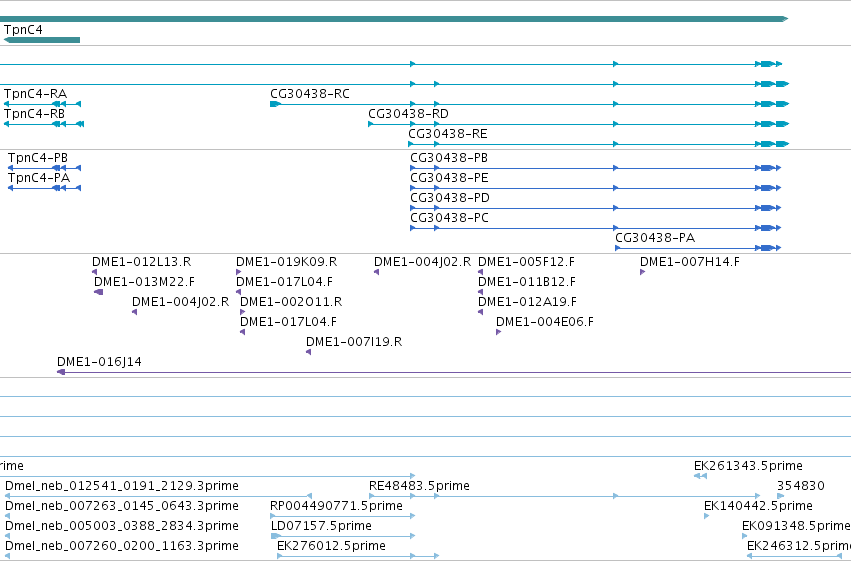Select the DME1-002O11.R feature
The width and height of the screenshot is (851, 561).
pyautogui.click(x=291, y=302)
